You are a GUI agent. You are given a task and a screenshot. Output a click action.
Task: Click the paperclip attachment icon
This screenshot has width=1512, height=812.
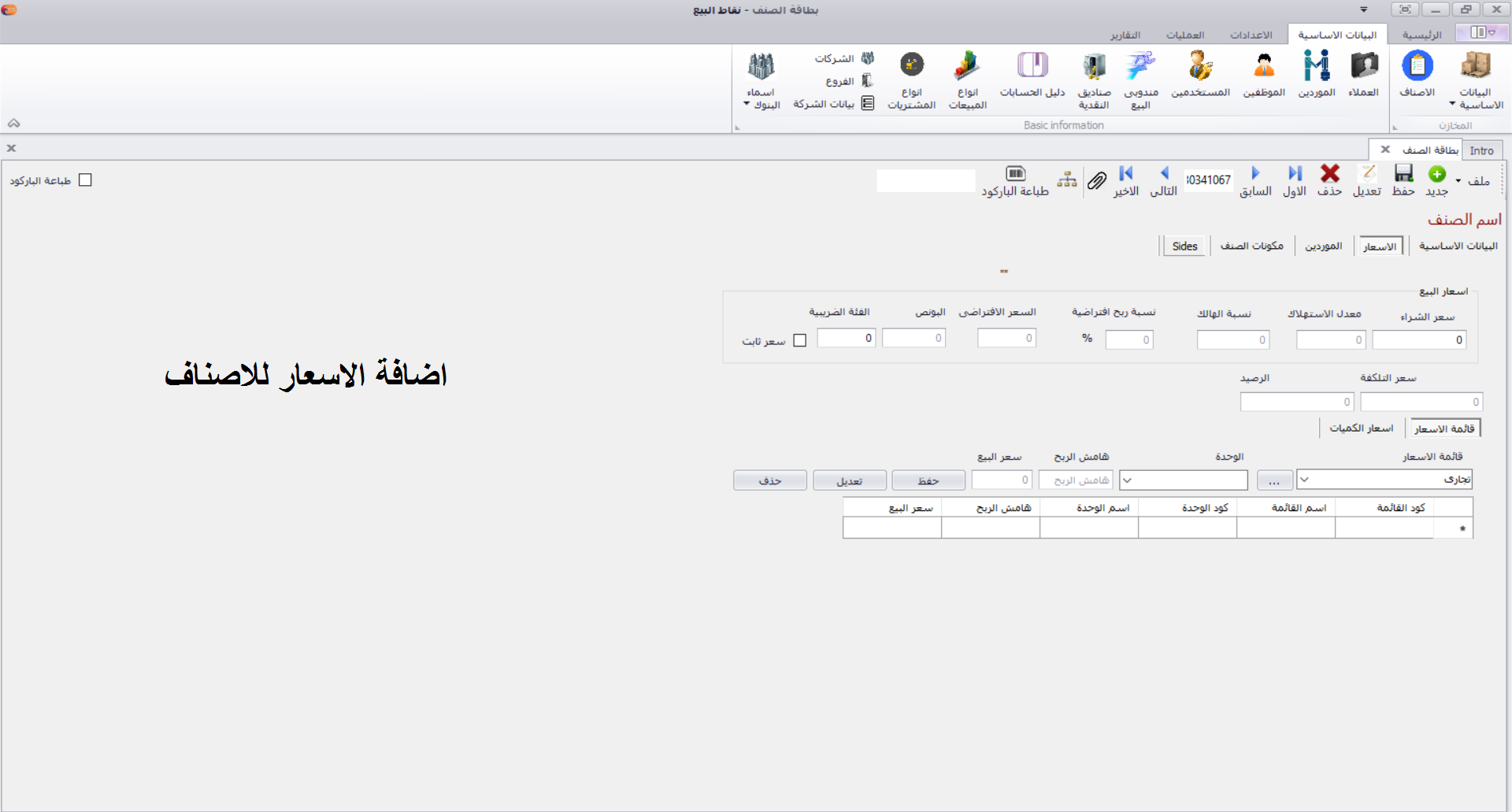[1097, 180]
